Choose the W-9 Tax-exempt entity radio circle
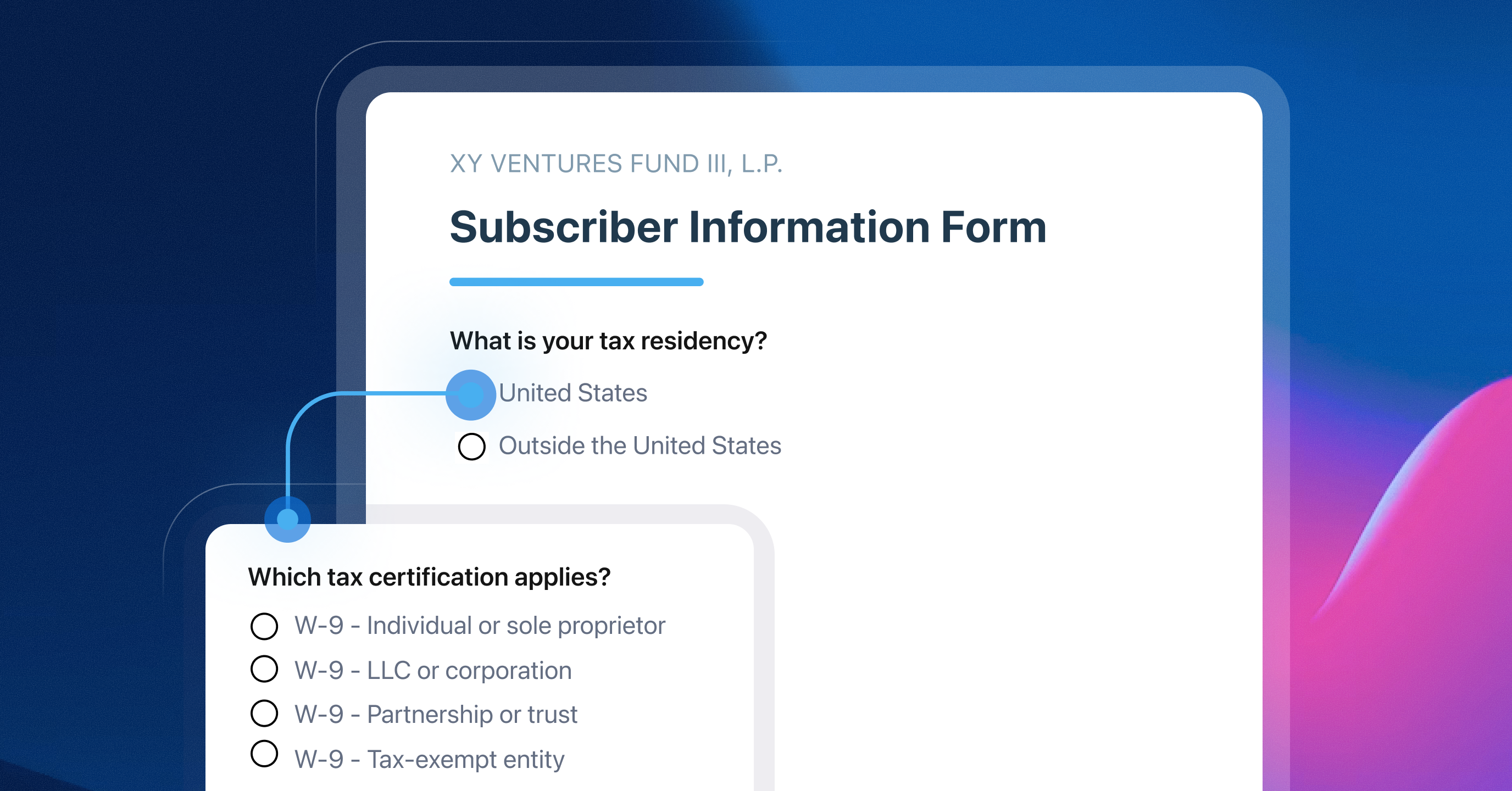This screenshot has height=791, width=1512. (264, 754)
